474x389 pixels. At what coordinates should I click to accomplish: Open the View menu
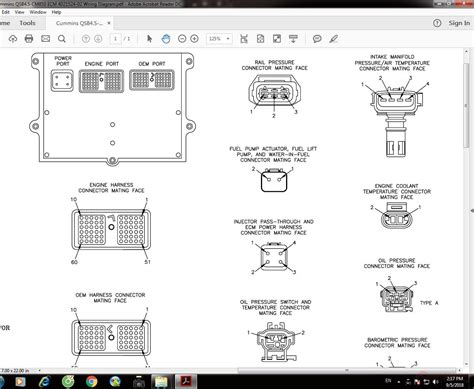20,12
